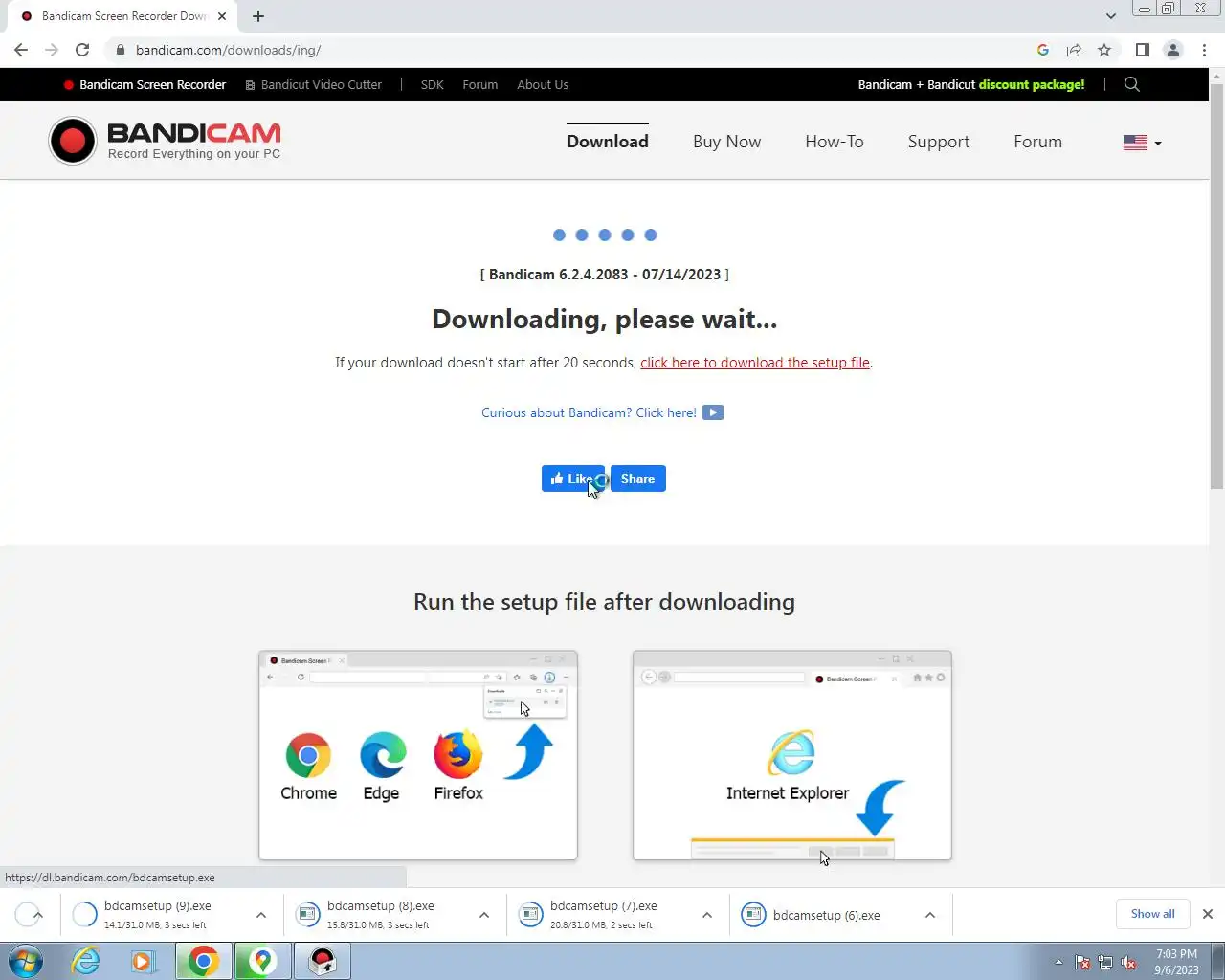
Task: Open the Support menu item
Action: click(x=939, y=142)
